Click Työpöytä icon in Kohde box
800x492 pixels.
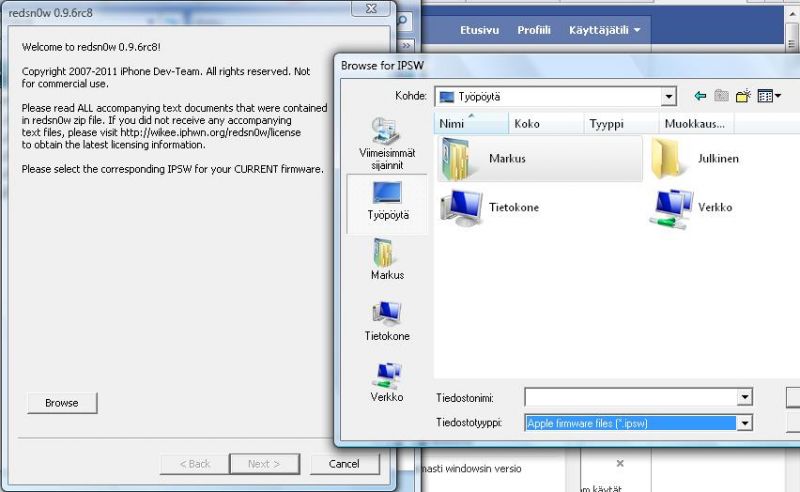pos(446,96)
